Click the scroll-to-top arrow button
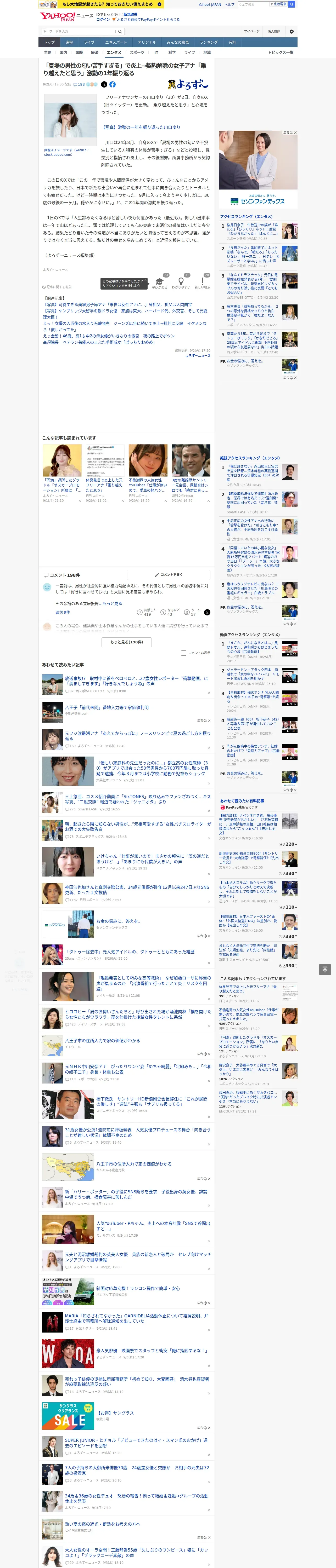This screenshot has height=1568, width=336. point(324,969)
